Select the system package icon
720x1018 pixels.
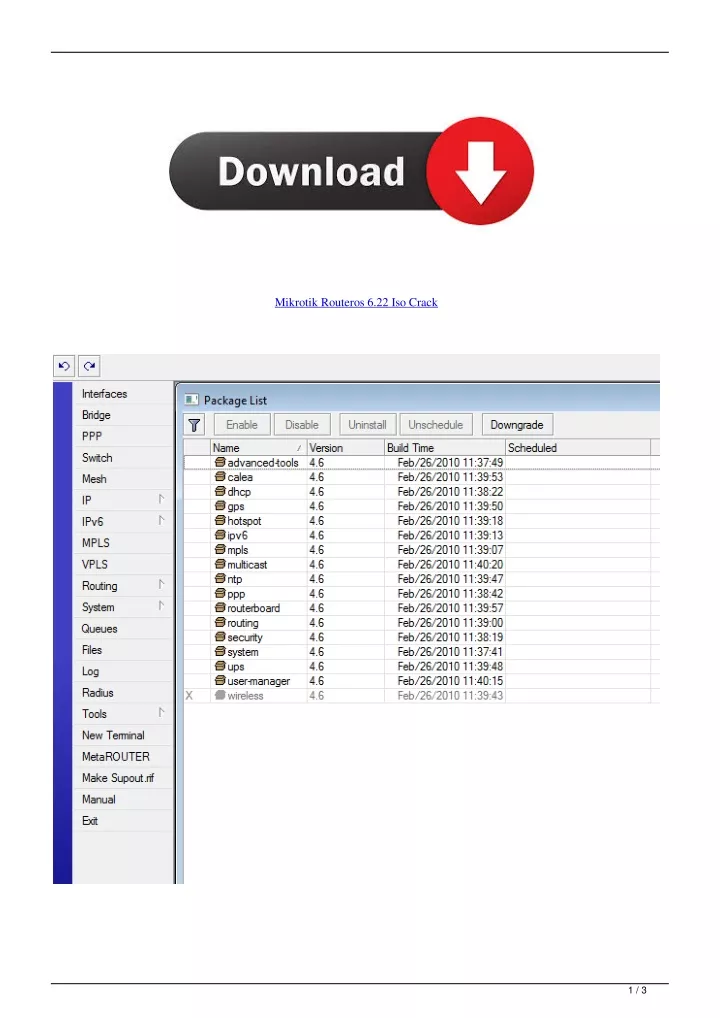(x=220, y=651)
